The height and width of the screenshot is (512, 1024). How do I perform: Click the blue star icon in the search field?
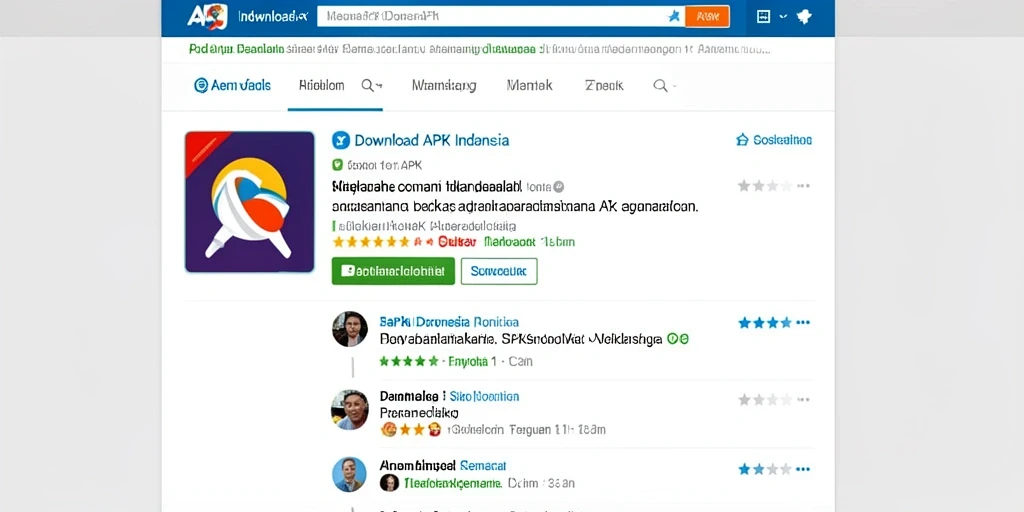(x=674, y=16)
